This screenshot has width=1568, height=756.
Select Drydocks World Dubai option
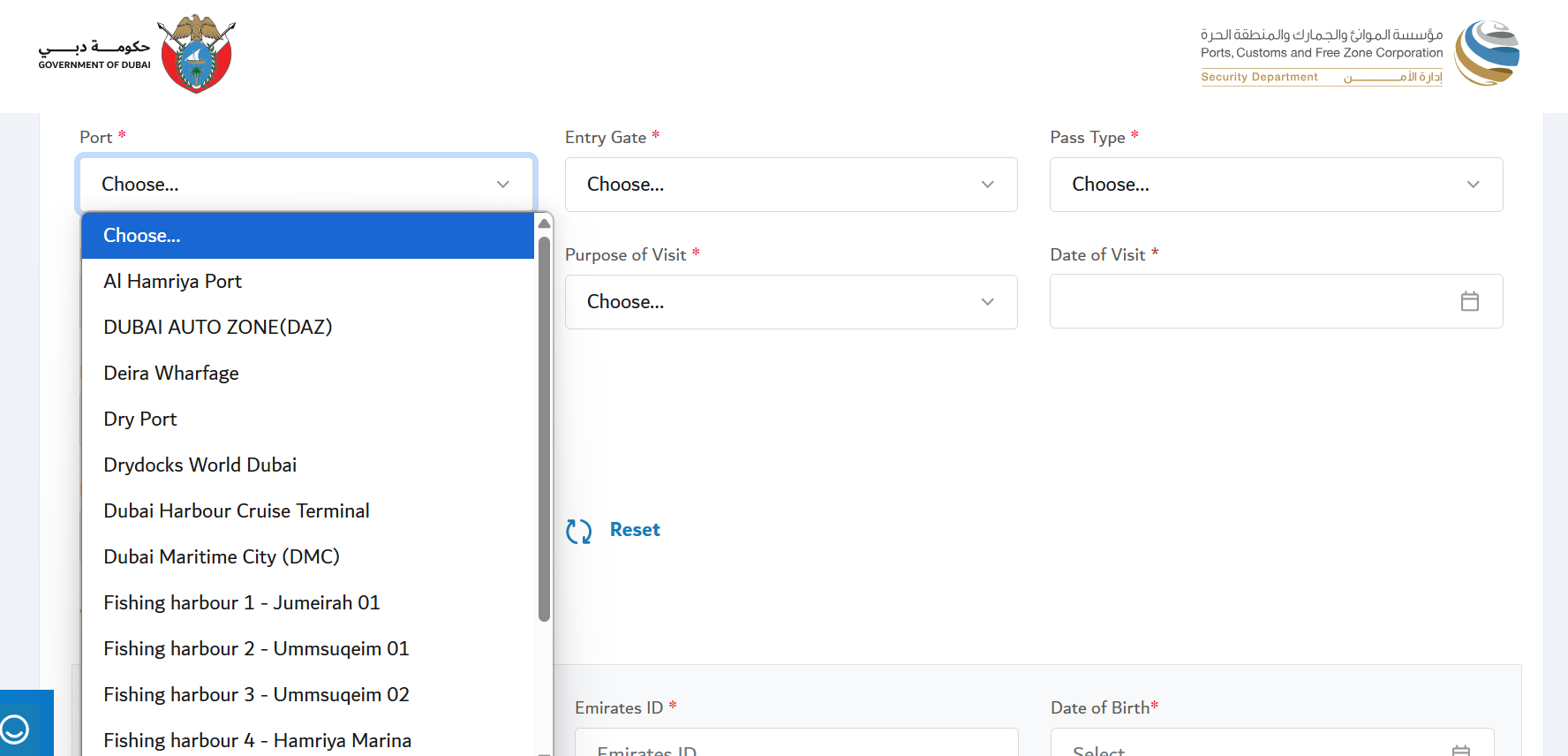point(200,465)
